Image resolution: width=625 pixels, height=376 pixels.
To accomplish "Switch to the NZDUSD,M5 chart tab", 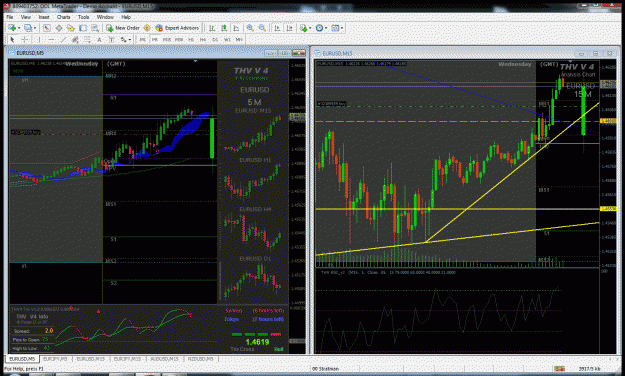I will tap(200, 359).
